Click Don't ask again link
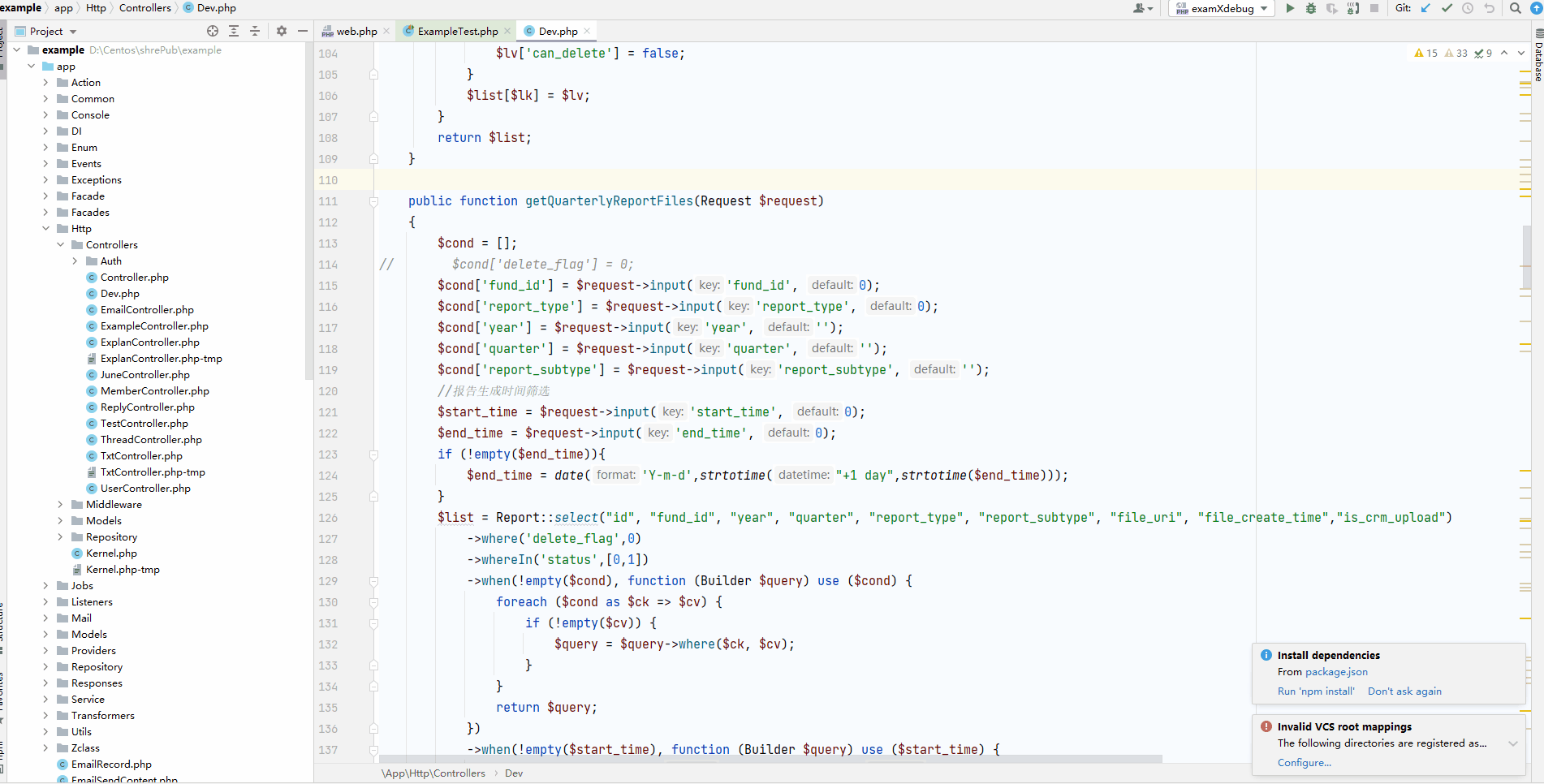Screen dimensions: 1544x784 [x=1404, y=691]
